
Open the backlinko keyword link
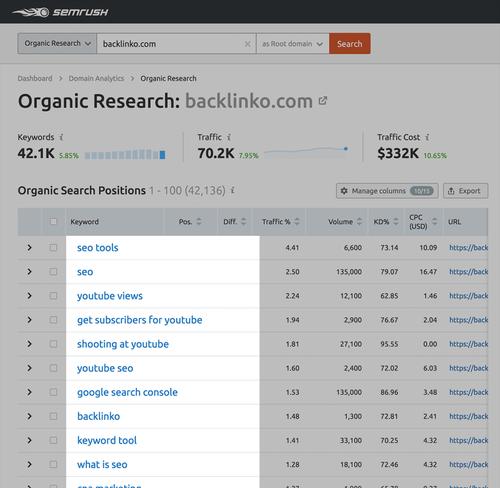pyautogui.click(x=99, y=416)
